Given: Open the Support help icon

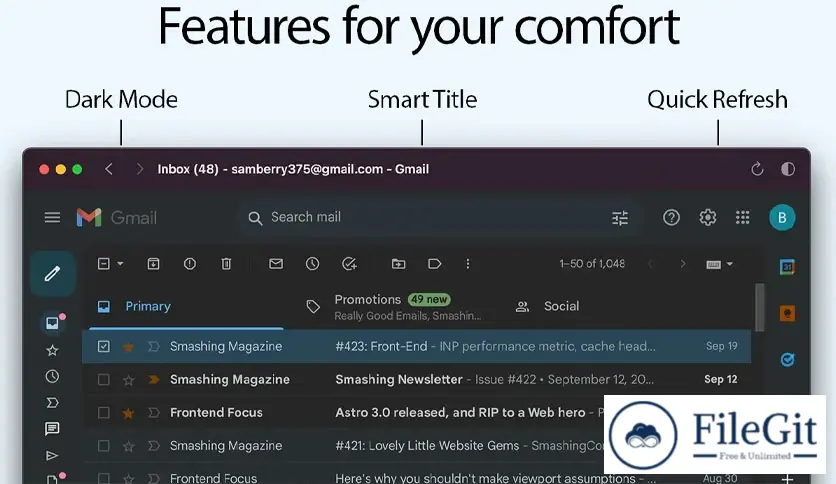Looking at the screenshot, I should (x=671, y=217).
